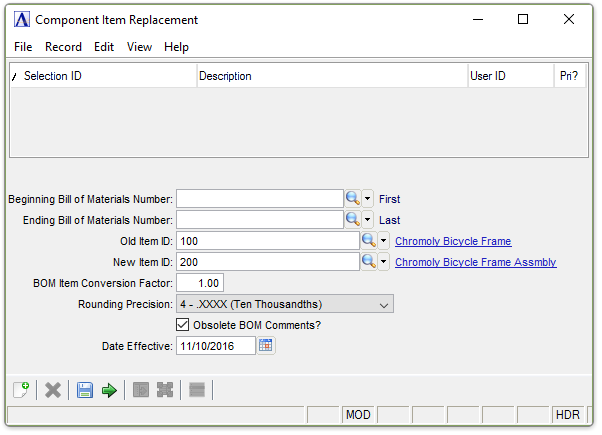The height and width of the screenshot is (435, 602).
Task: Open lookup for Beginning Bill of Materials Number
Action: [x=352, y=199]
